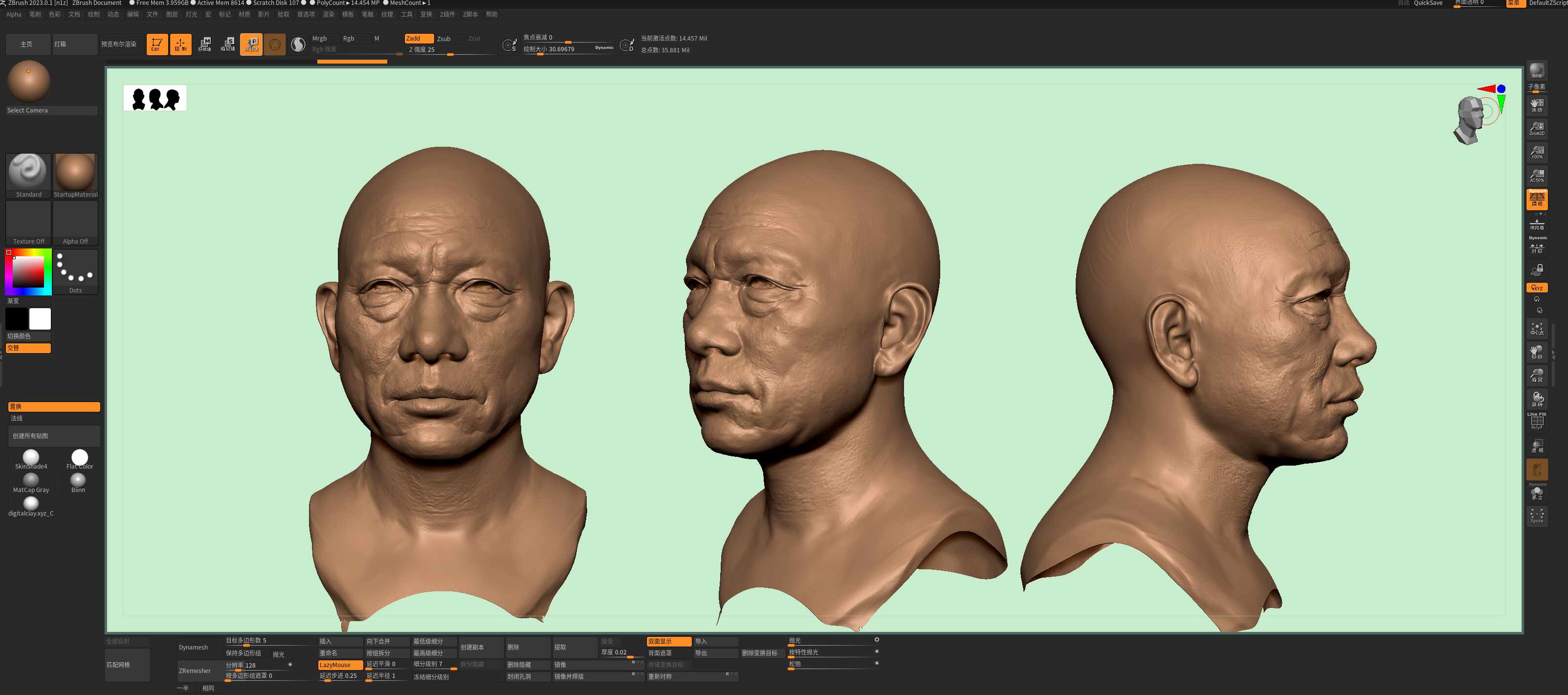Click the Edit mode icon
The image size is (1568, 695).
[156, 44]
